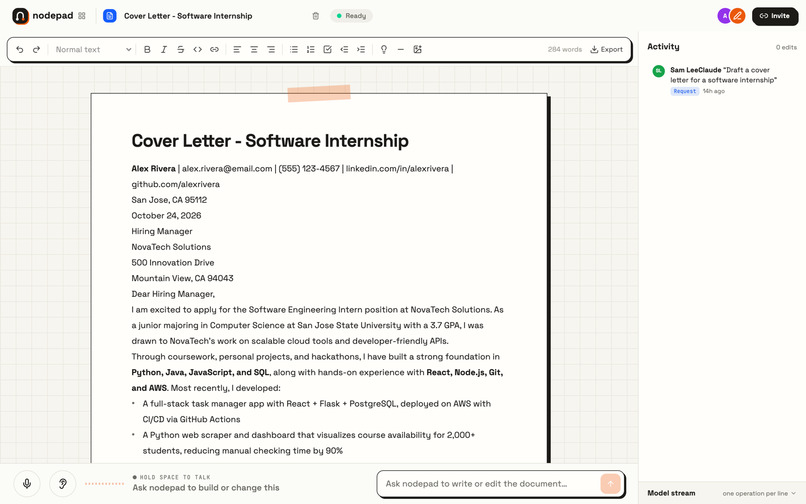Click the Request tag in Activity
The height and width of the screenshot is (504, 806).
(685, 91)
